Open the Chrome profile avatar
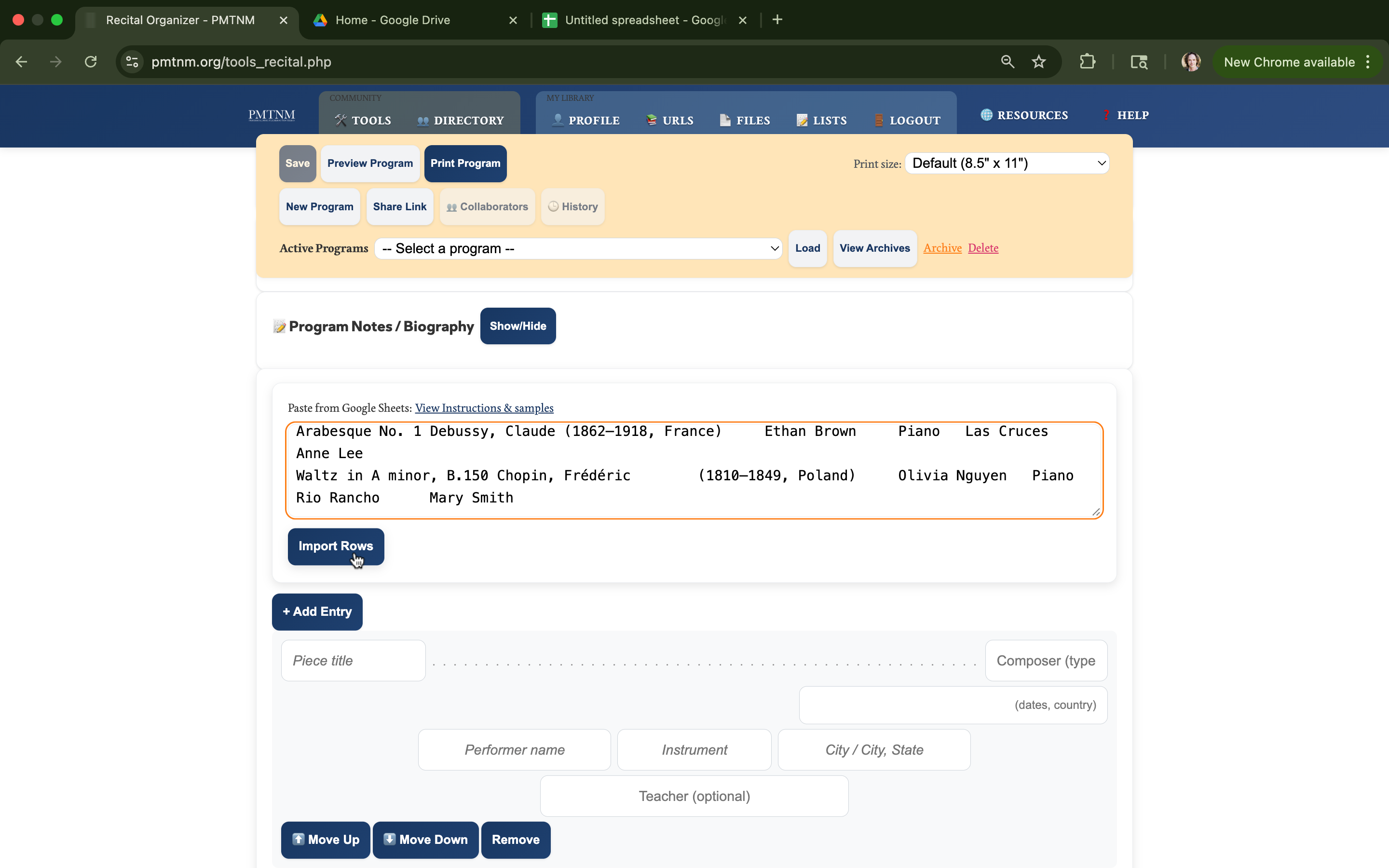 pos(1190,62)
